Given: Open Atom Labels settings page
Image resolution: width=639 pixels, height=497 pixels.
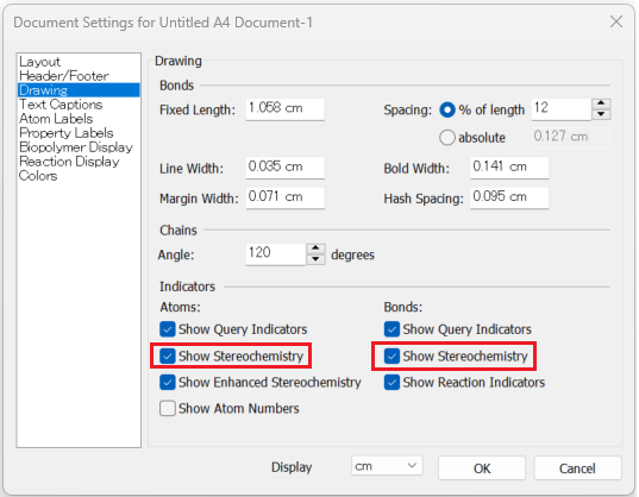Looking at the screenshot, I should click(56, 118).
